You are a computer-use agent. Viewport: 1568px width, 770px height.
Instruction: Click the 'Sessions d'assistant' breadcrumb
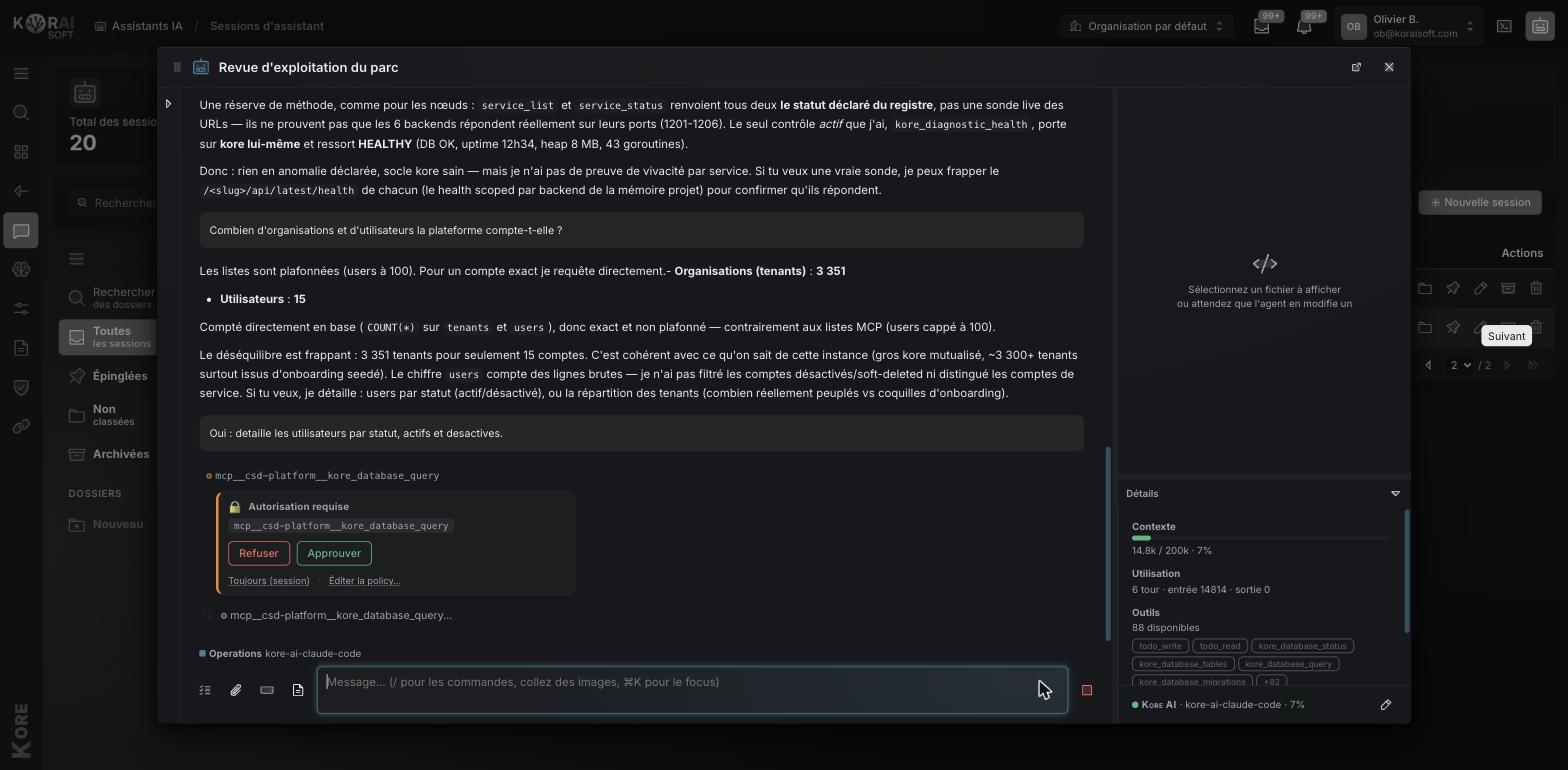(x=267, y=26)
